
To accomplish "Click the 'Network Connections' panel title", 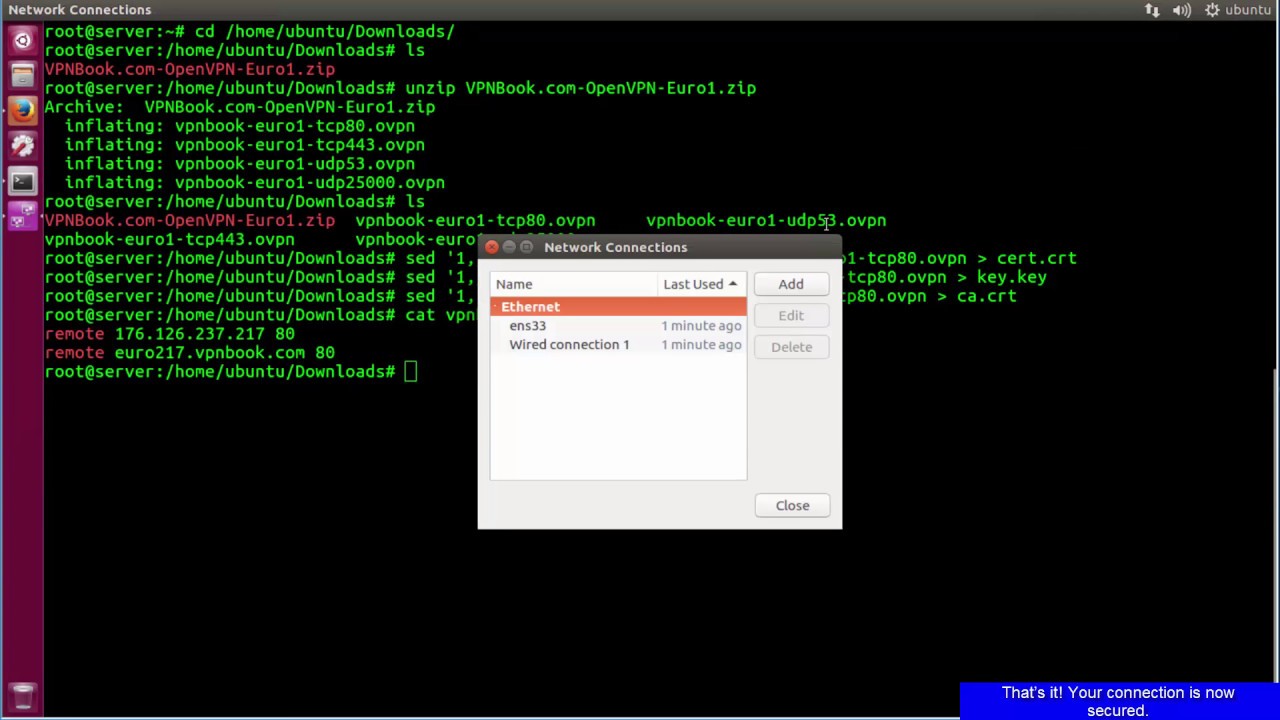I will coord(80,10).
